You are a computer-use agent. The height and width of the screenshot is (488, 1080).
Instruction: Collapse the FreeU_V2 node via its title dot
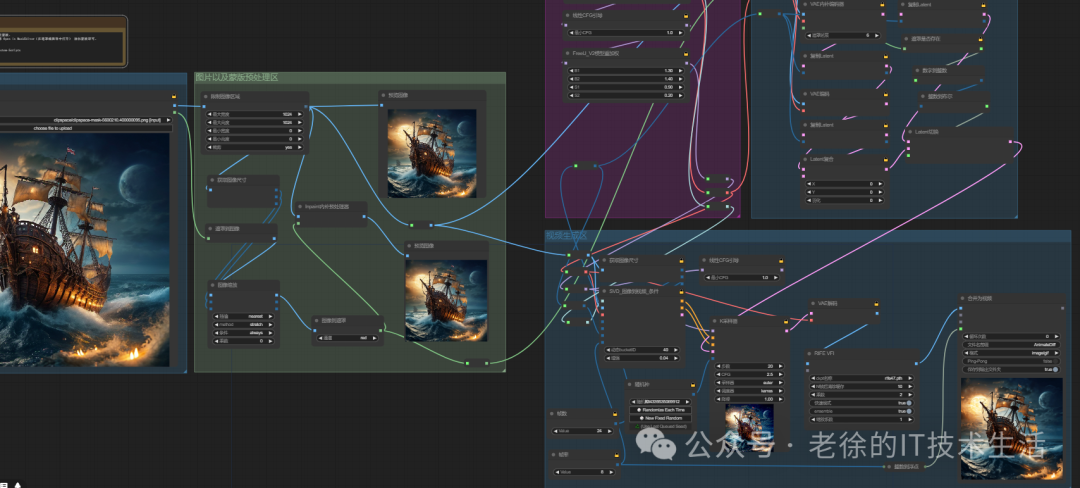pos(568,53)
